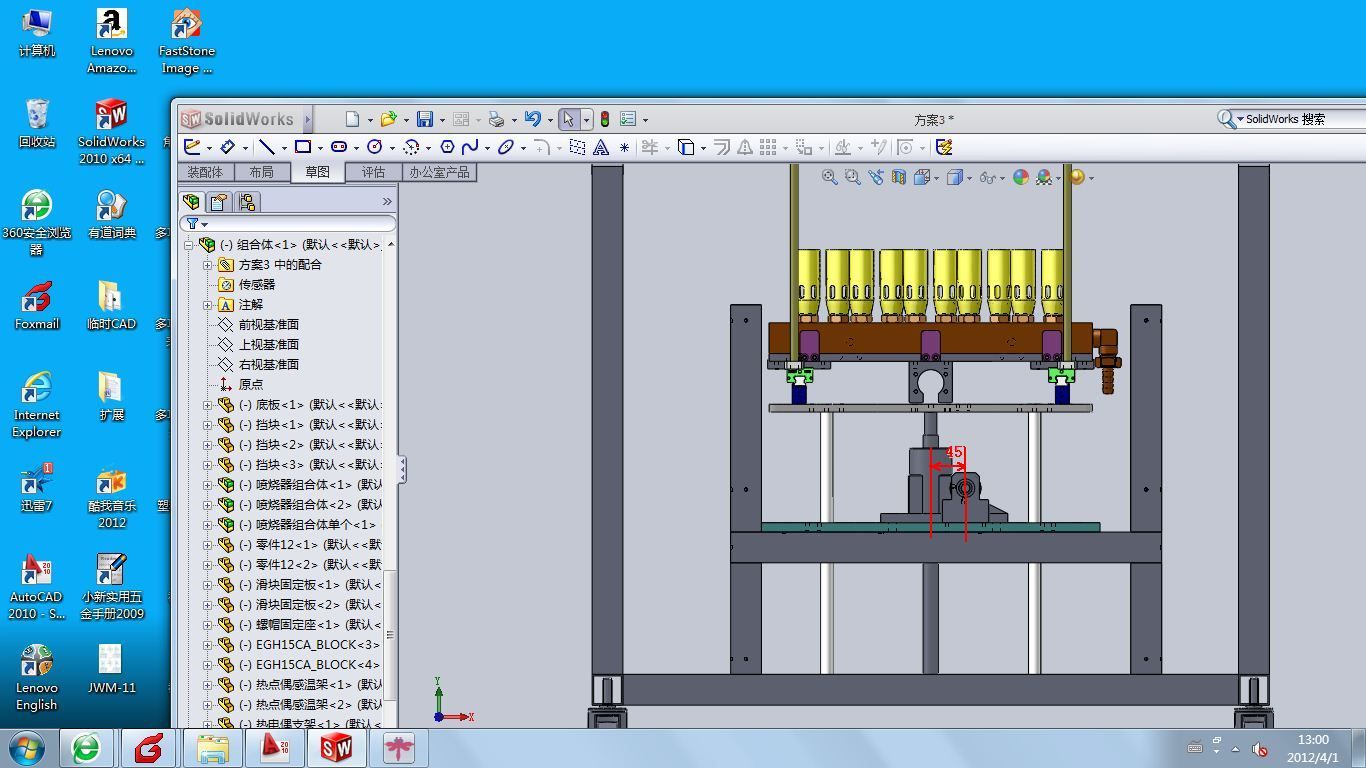This screenshot has width=1366, height=768.
Task: Expand the 方案3 中的配合 folder
Action: tap(208, 265)
